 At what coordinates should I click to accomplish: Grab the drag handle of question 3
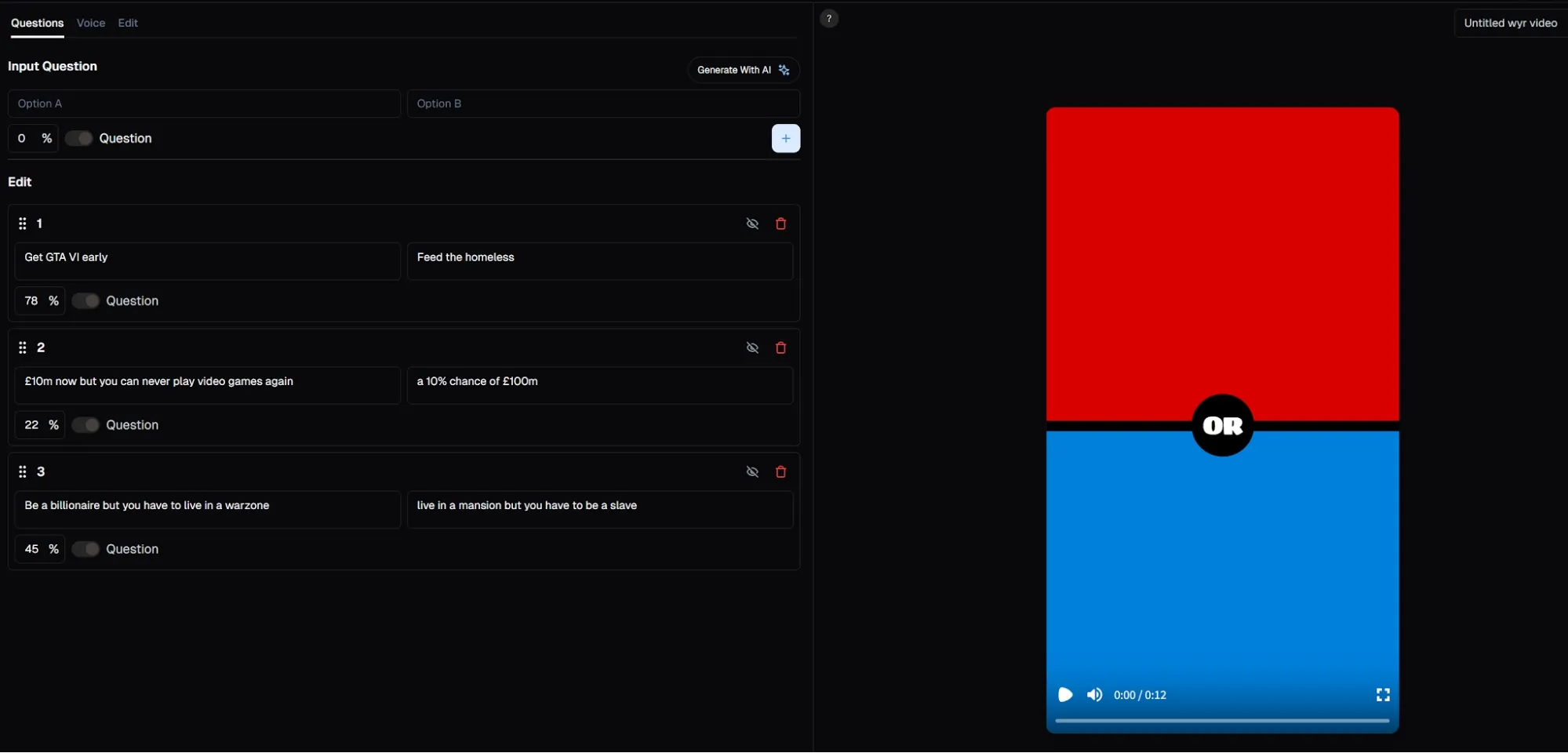23,471
